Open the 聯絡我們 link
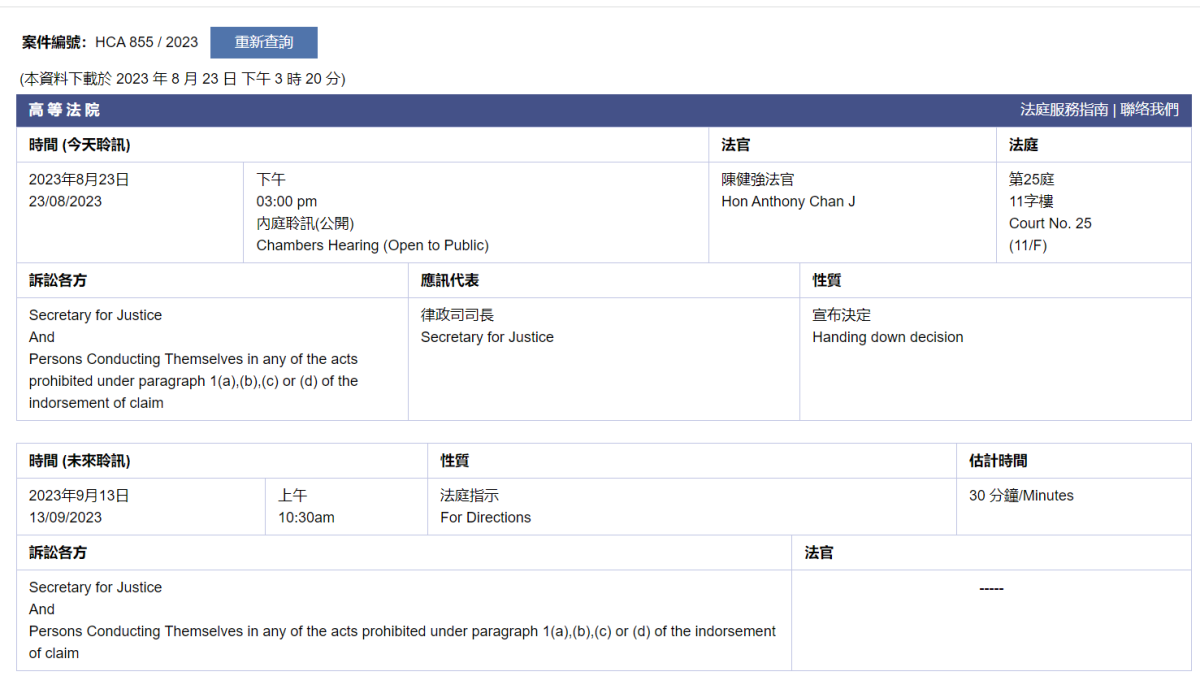The image size is (1200, 676). [1149, 110]
